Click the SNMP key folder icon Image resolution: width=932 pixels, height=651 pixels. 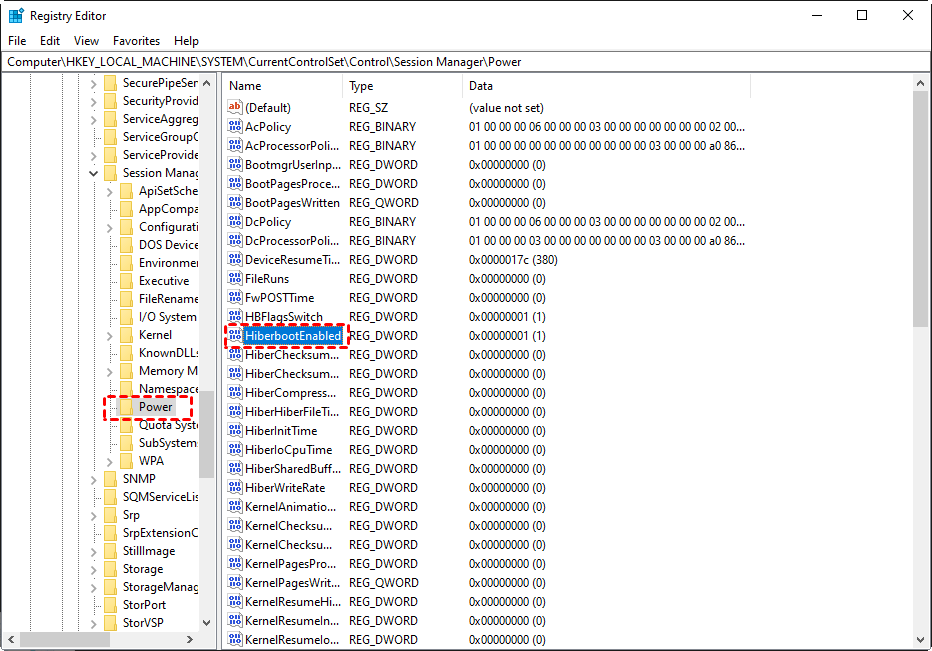point(110,479)
